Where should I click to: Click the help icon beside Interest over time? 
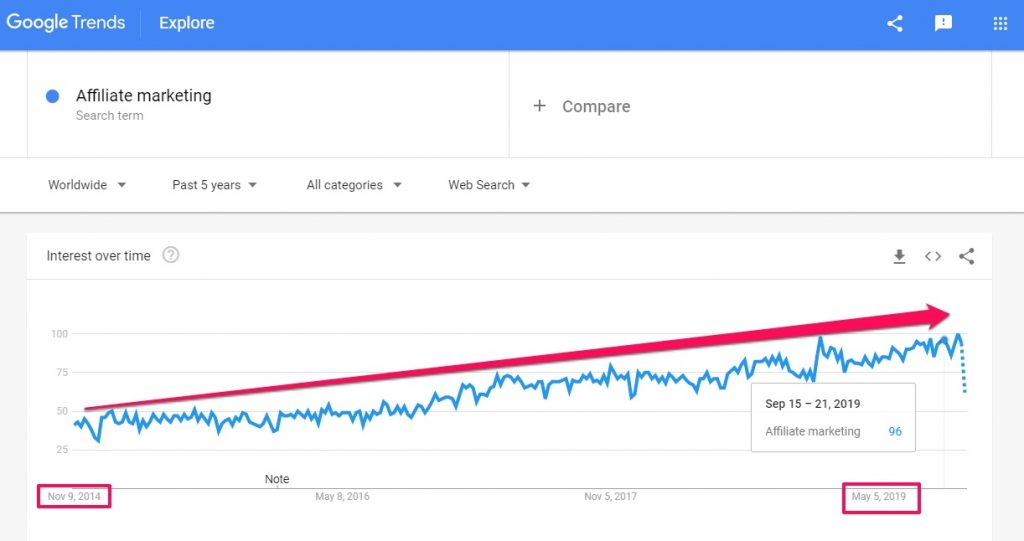(x=171, y=255)
